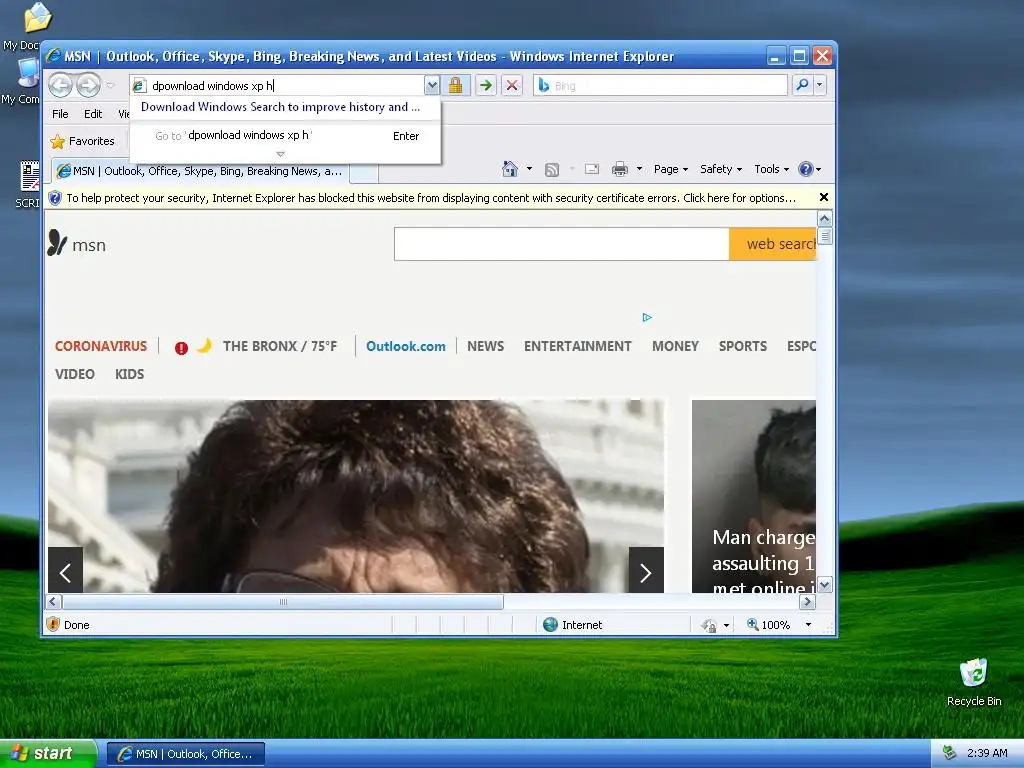Click the Windows start button
Viewport: 1024px width, 768px height.
pyautogui.click(x=48, y=754)
